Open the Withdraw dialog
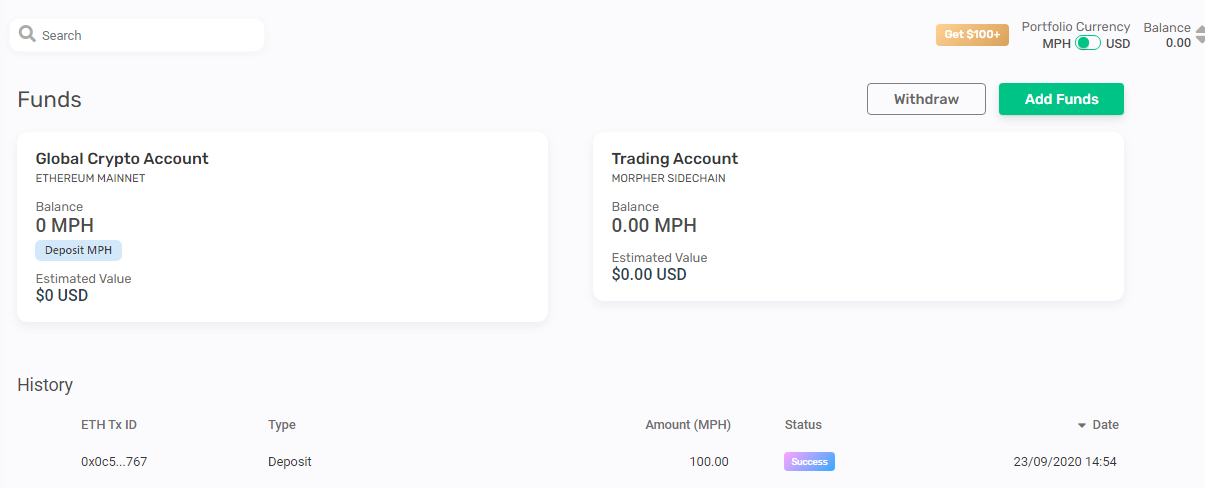The height and width of the screenshot is (488, 1205). [926, 99]
